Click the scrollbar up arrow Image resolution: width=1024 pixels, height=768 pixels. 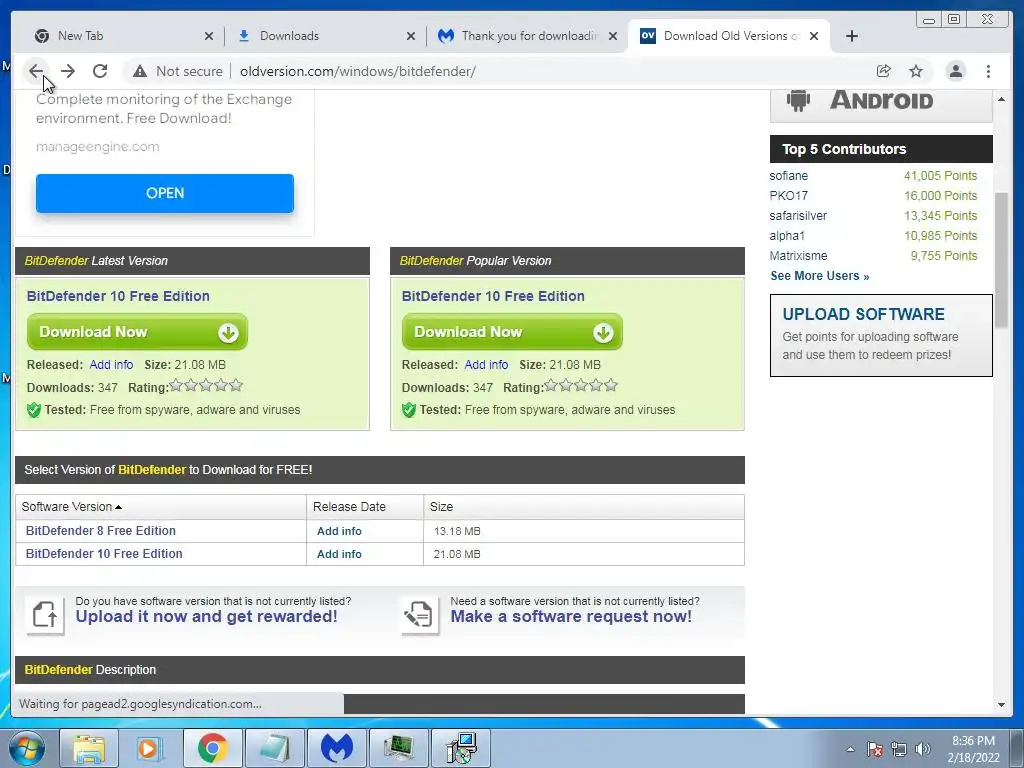pyautogui.click(x=1001, y=99)
